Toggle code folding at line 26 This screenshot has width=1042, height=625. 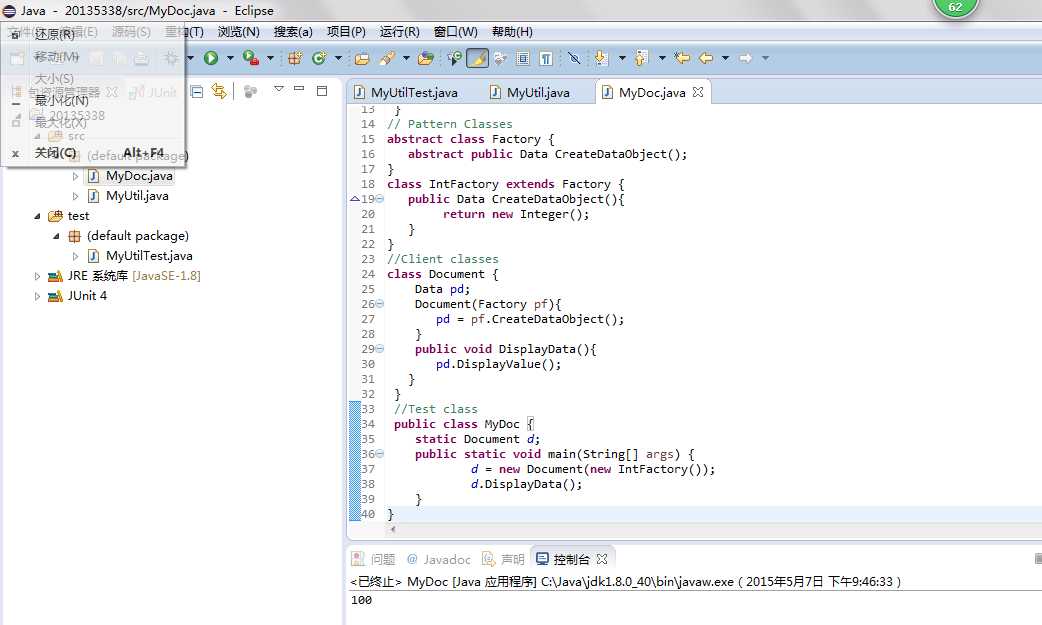[380, 304]
